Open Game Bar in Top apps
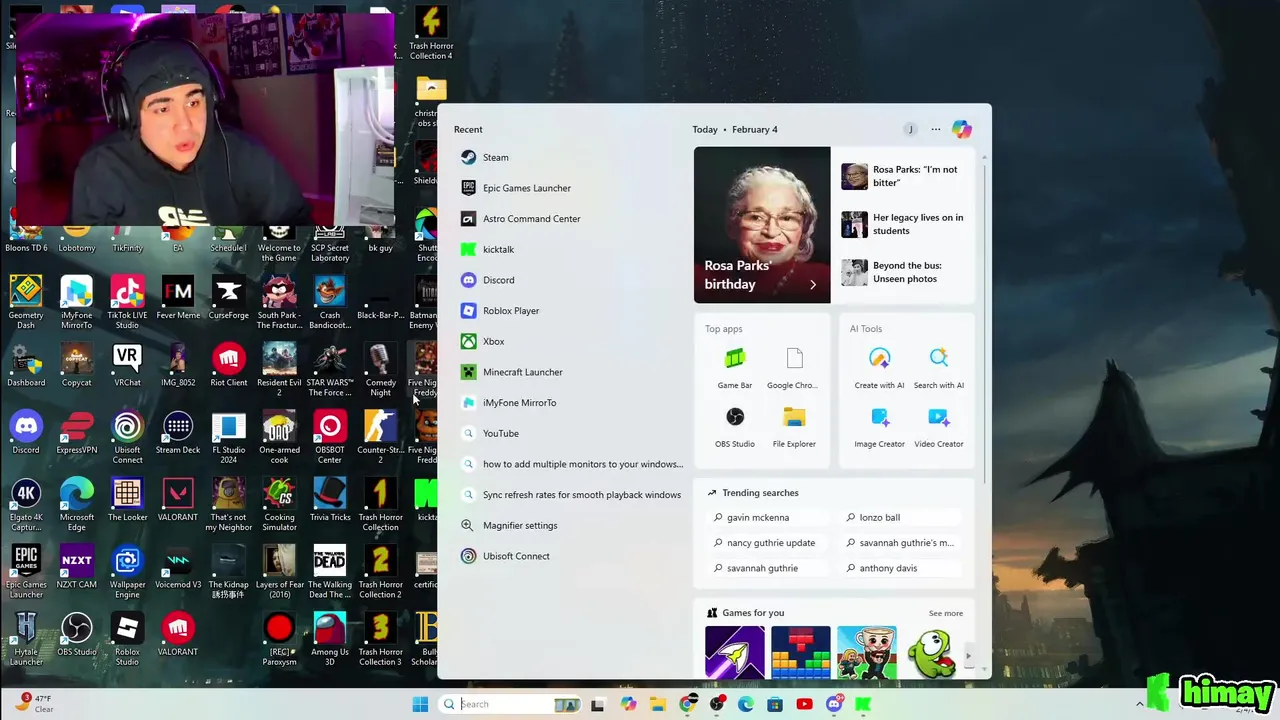 point(735,367)
